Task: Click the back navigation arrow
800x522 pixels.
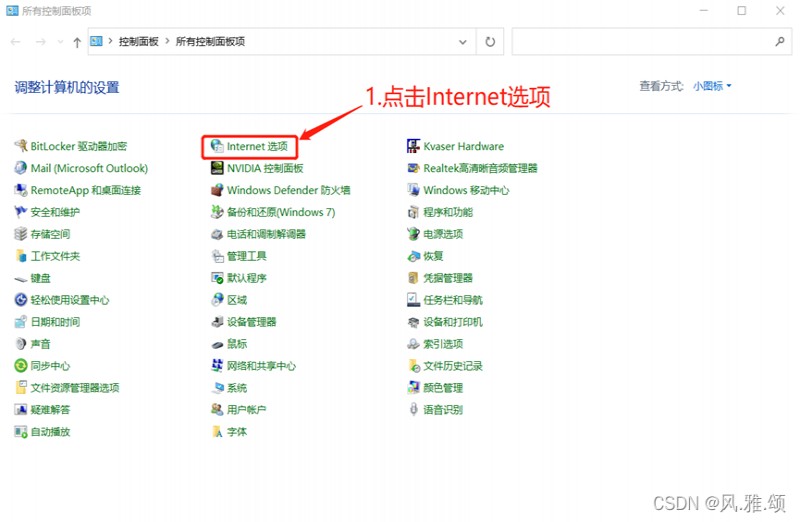Action: coord(16,42)
